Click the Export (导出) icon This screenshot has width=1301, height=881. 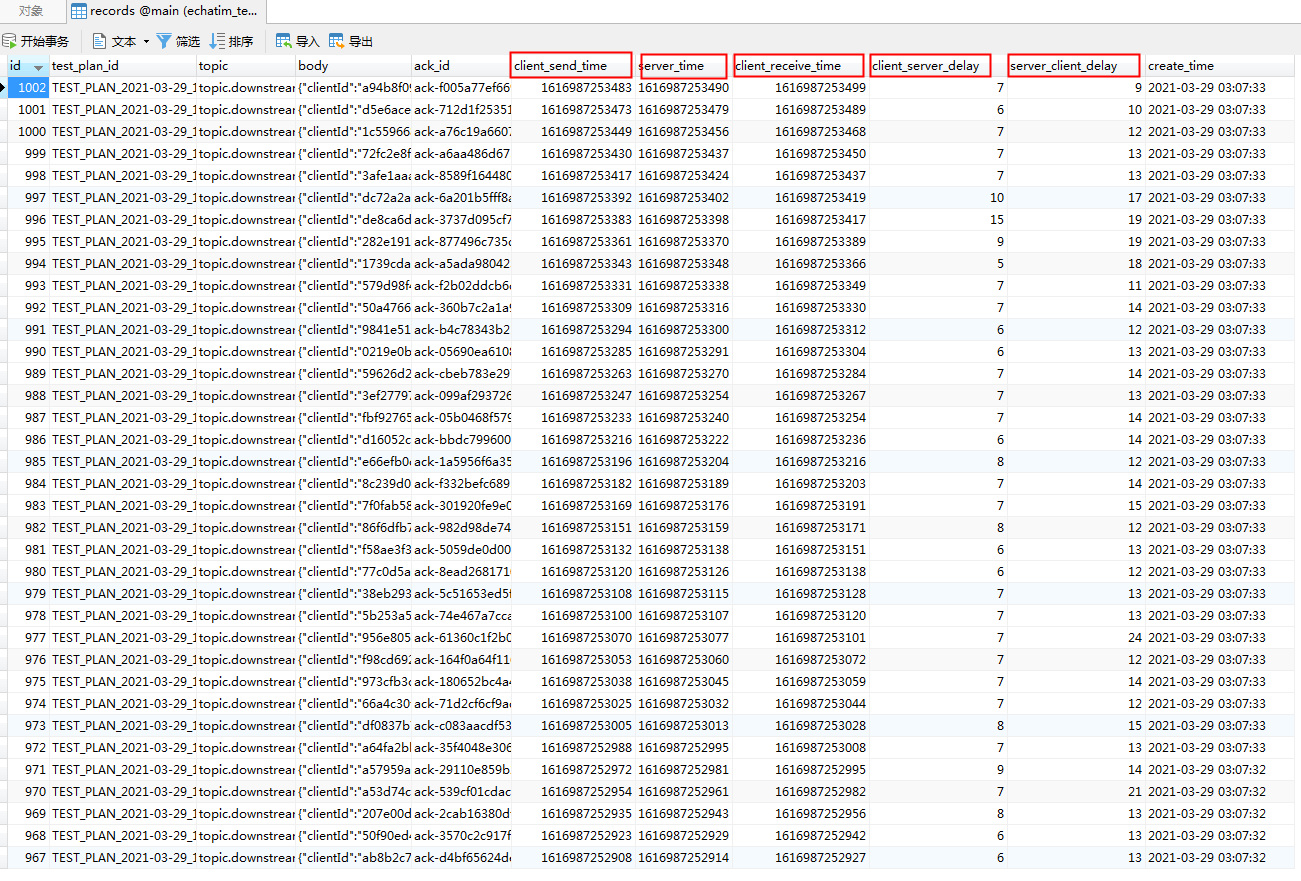coord(337,41)
